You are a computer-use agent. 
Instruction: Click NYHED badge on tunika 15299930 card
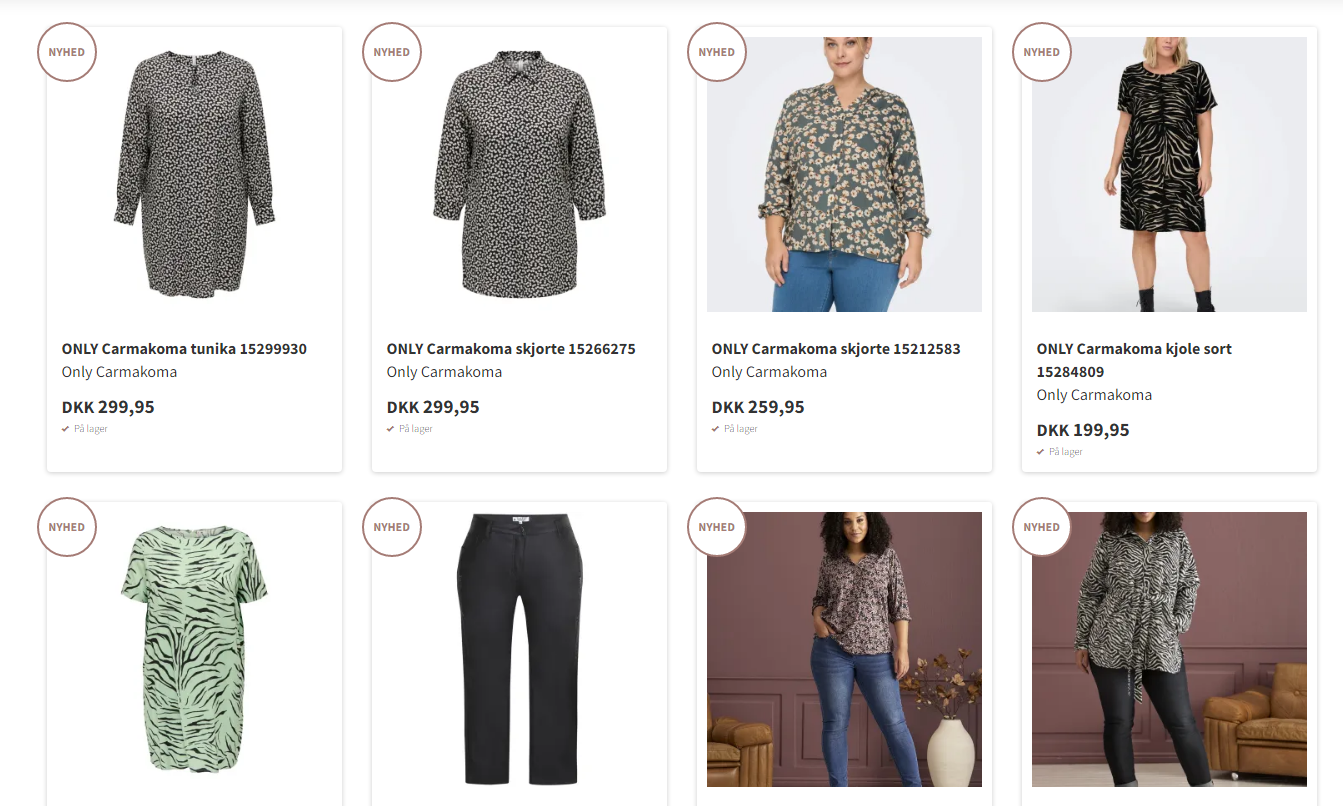pyautogui.click(x=67, y=52)
